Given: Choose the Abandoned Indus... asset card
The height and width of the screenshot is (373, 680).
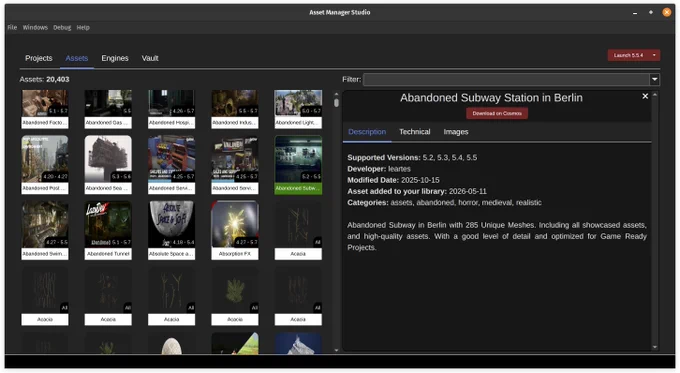Looking at the screenshot, I should 235,109.
